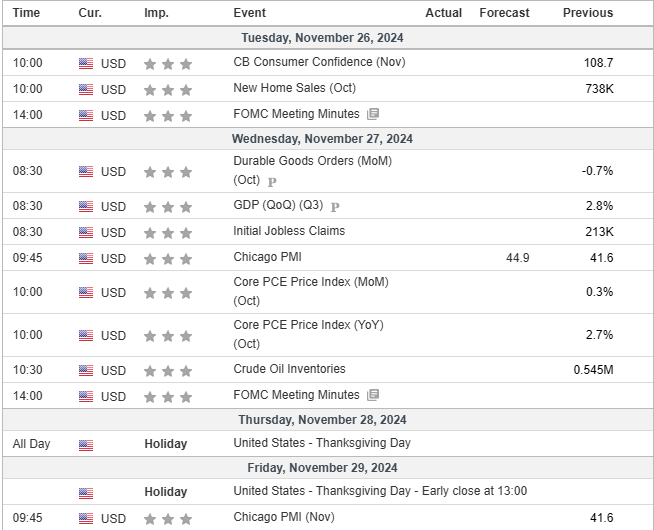
Task: Click the importance stars for Core PCE Price Index (MoM)
Action: pos(168,293)
